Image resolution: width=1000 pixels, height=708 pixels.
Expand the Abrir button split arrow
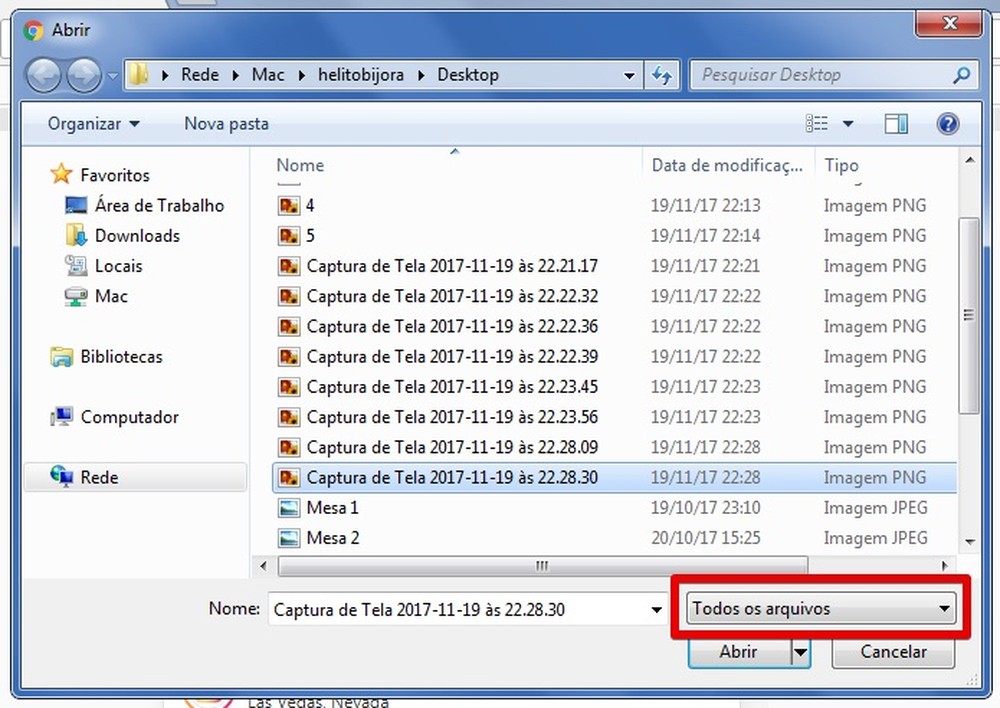point(800,652)
